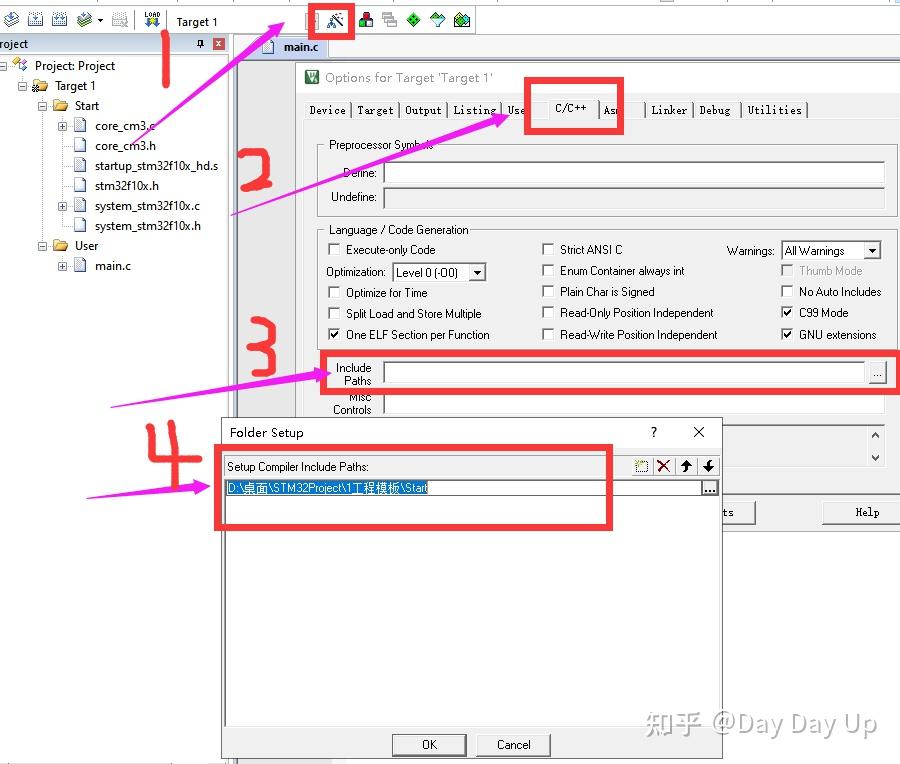This screenshot has height=764, width=900.
Task: Collapse the User folder group
Action: (x=42, y=246)
